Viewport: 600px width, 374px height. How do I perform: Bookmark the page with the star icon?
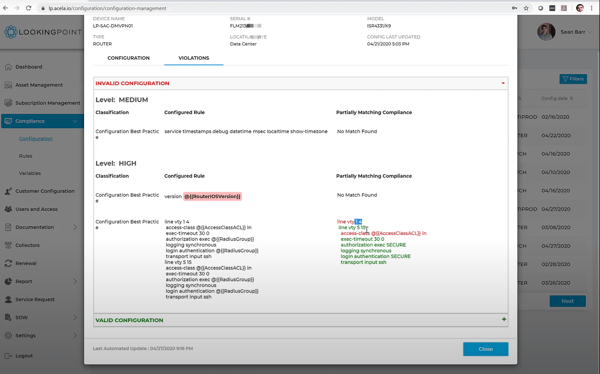click(x=526, y=8)
